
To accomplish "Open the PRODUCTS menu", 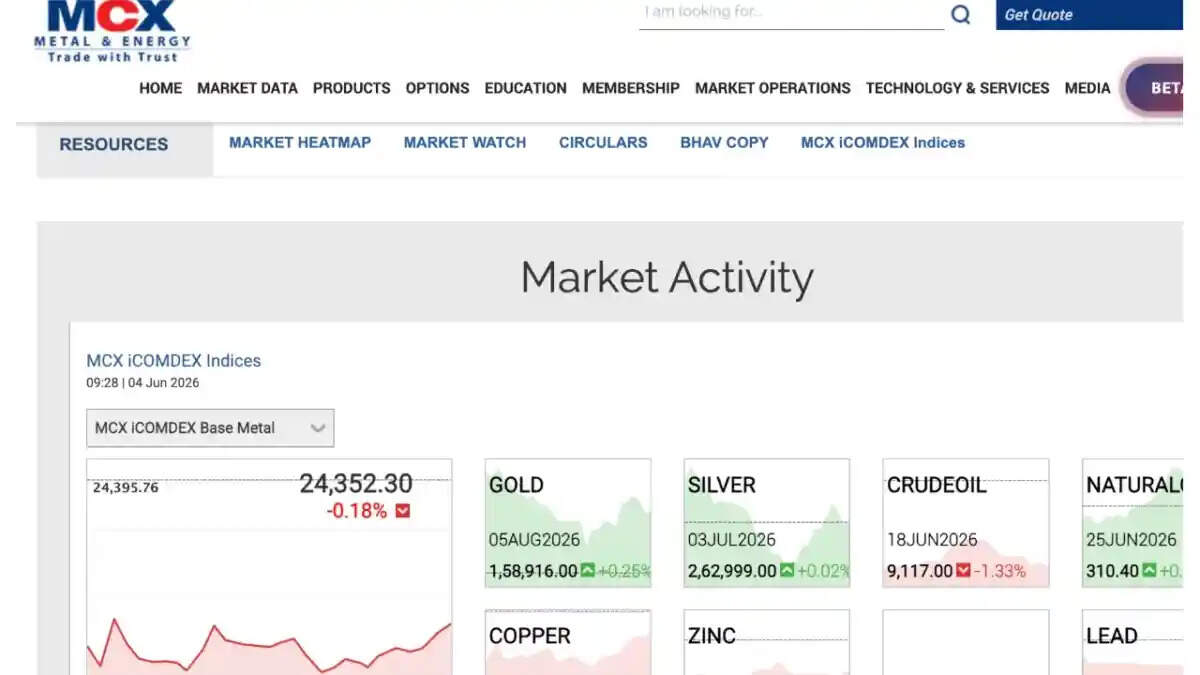I will (351, 88).
